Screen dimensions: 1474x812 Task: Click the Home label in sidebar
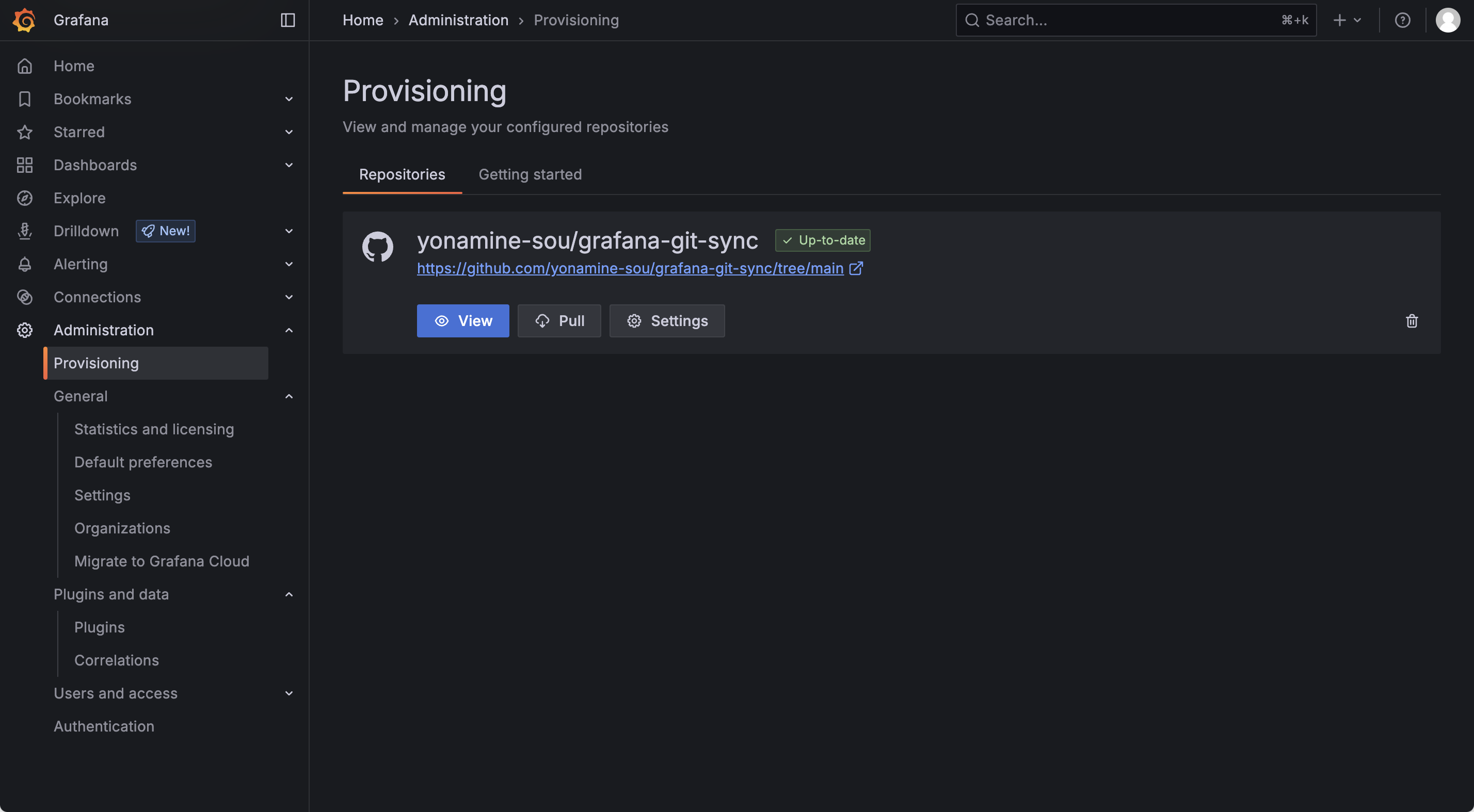pyautogui.click(x=74, y=66)
